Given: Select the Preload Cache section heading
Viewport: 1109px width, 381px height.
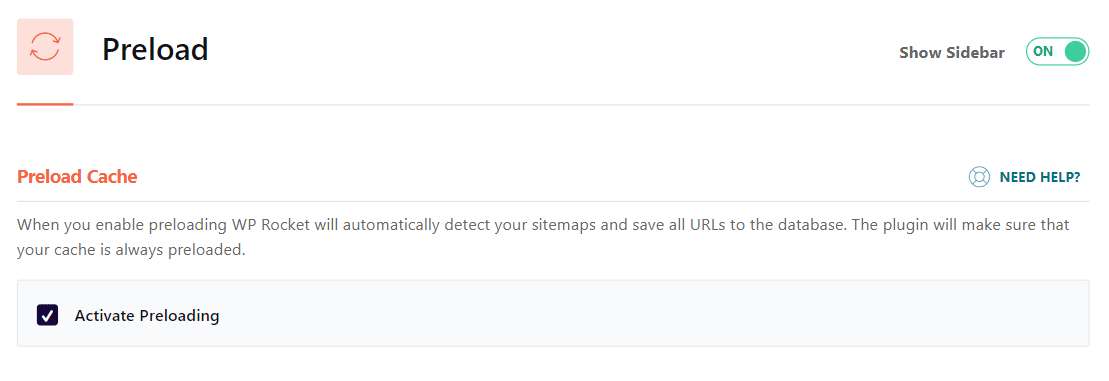Looking at the screenshot, I should coord(77,177).
